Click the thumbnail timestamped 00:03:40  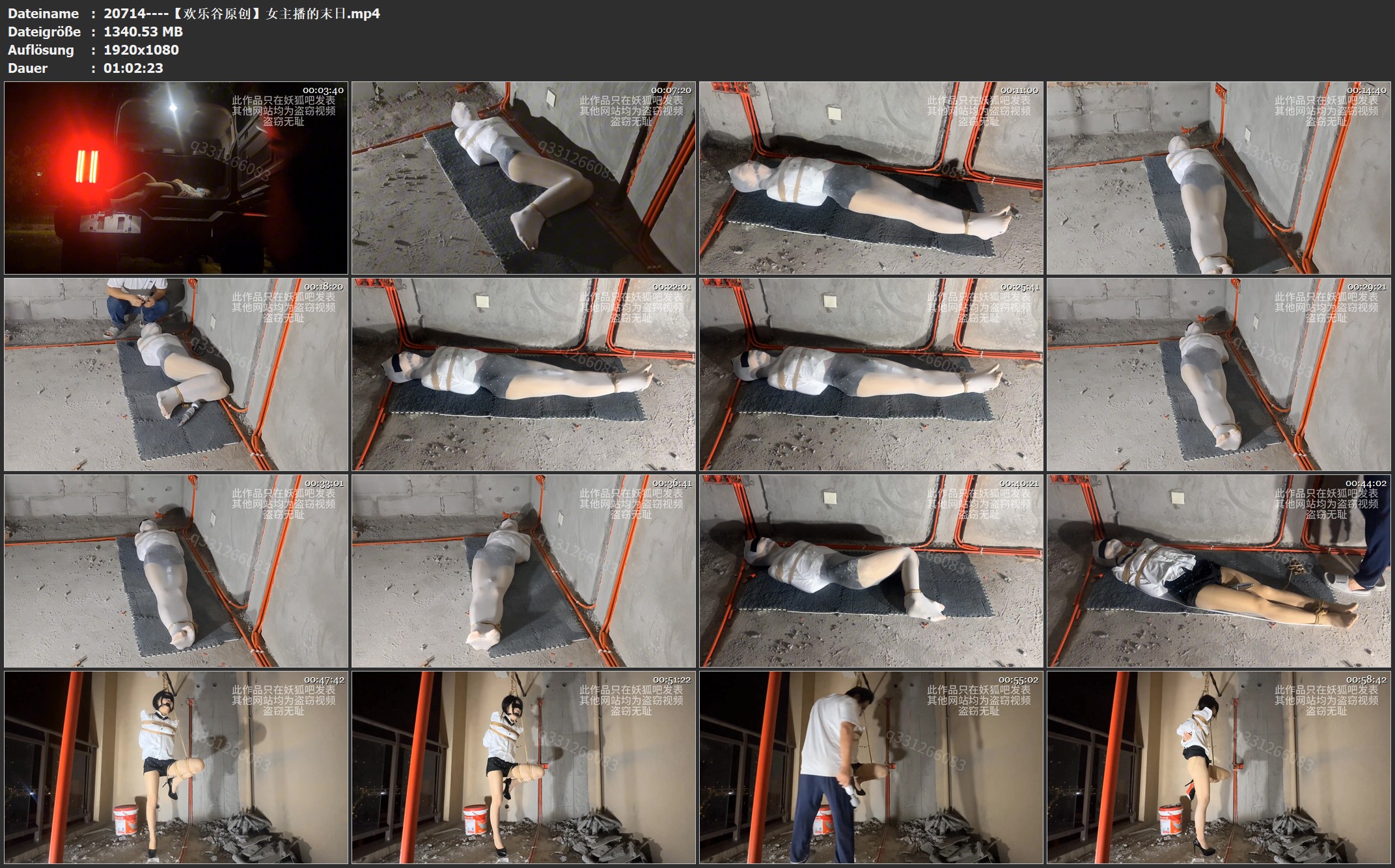[x=176, y=178]
